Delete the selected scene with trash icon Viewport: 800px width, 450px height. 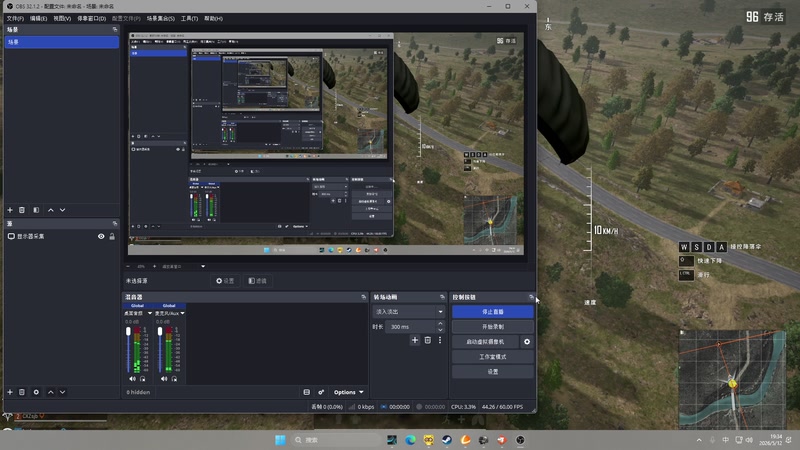(x=22, y=210)
